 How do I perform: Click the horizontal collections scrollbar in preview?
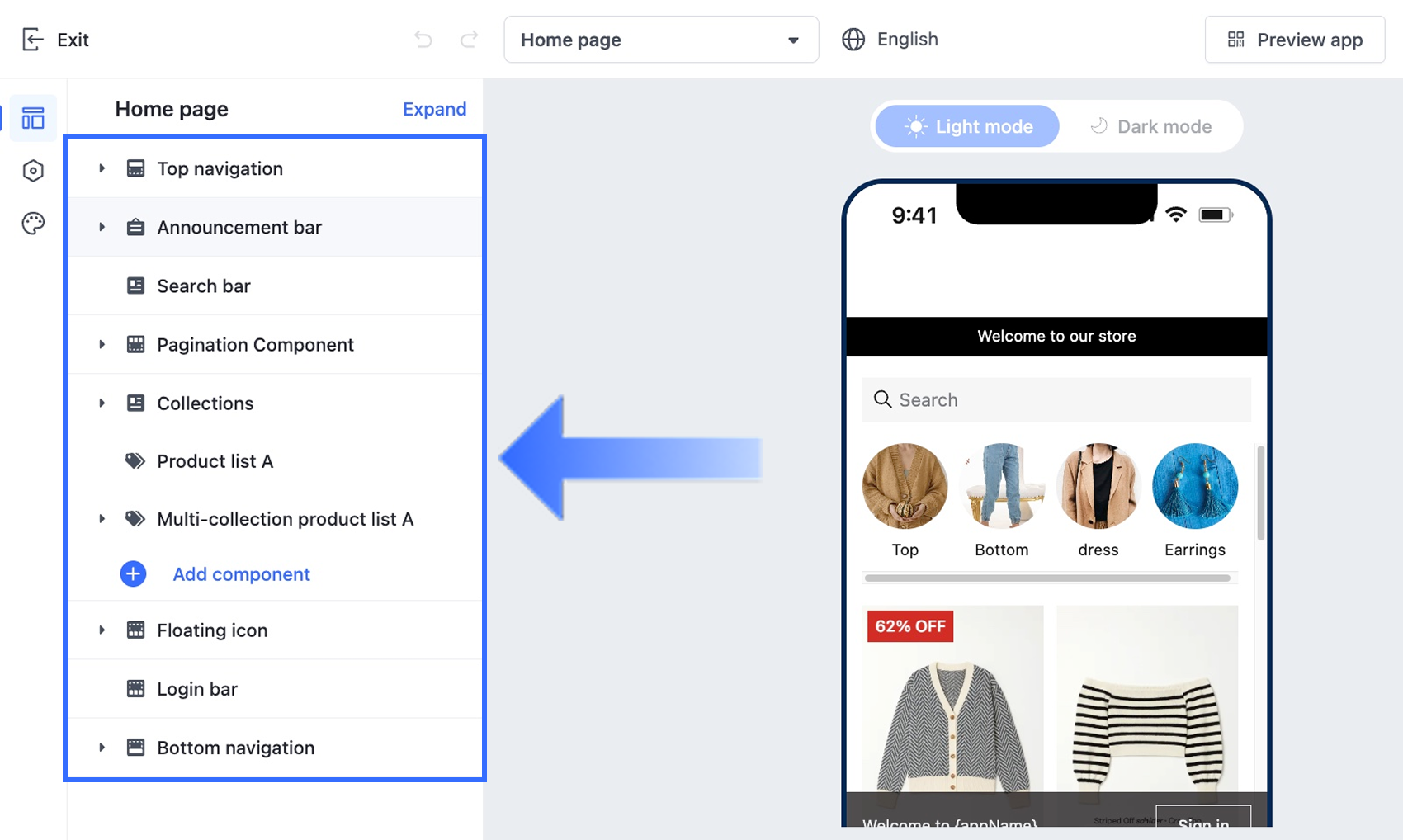tap(1047, 578)
